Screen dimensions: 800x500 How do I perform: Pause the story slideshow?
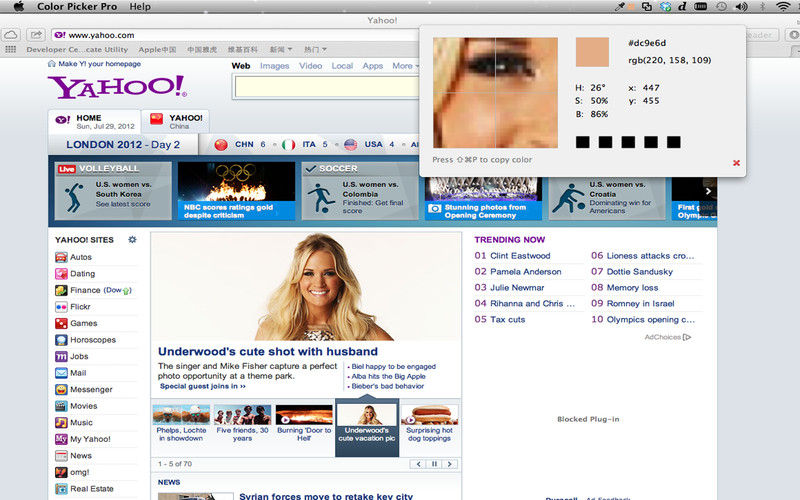pyautogui.click(x=434, y=464)
